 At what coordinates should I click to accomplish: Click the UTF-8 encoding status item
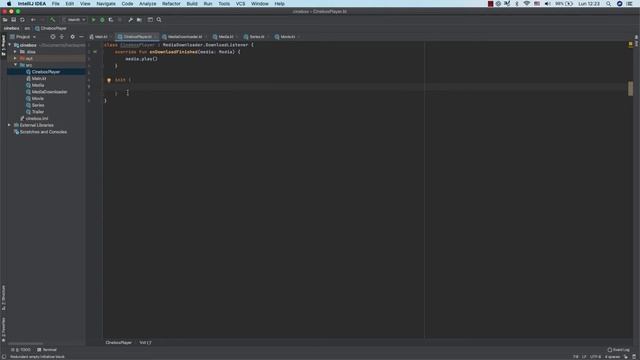[596, 357]
